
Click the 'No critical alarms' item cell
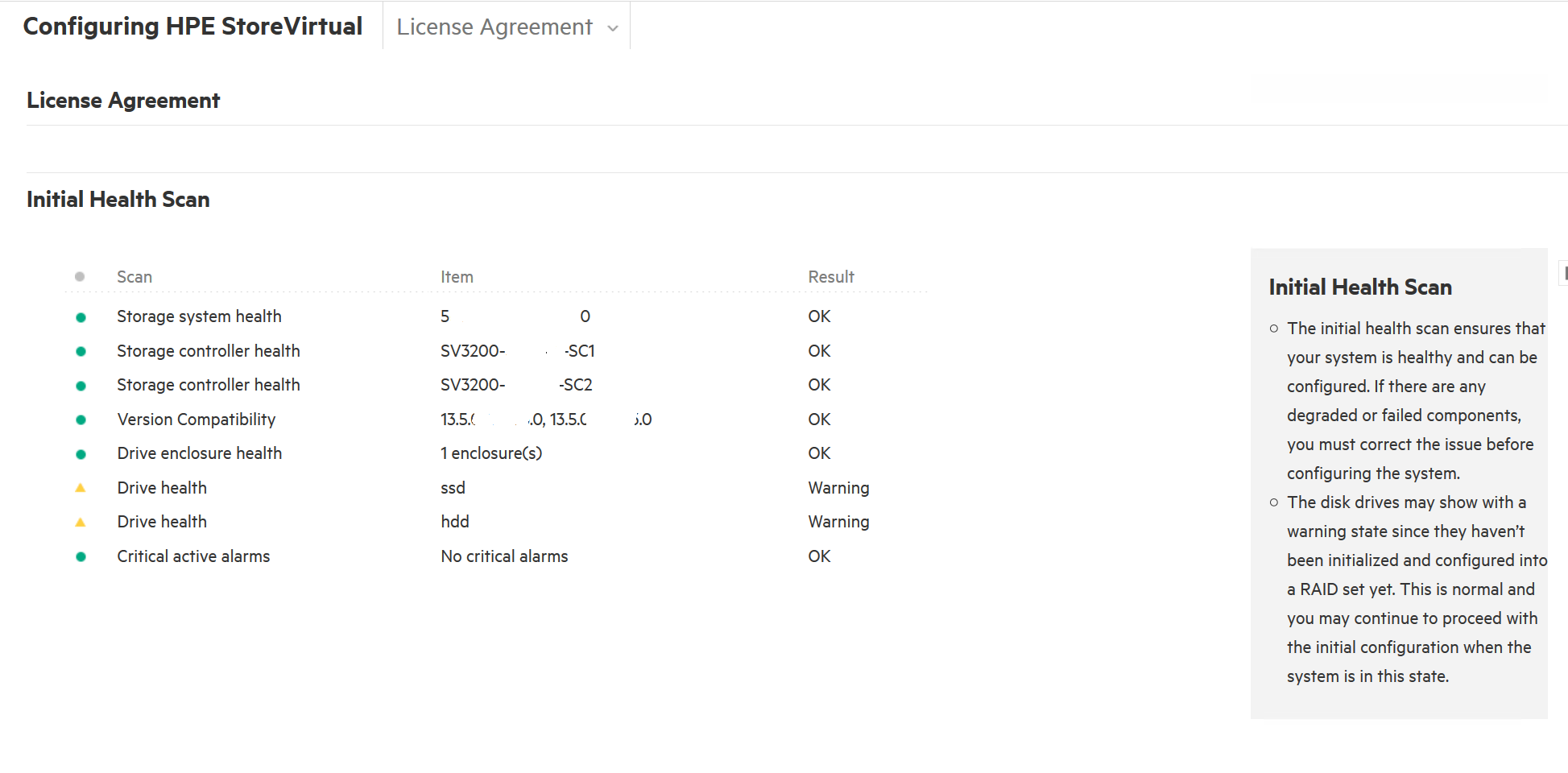504,556
